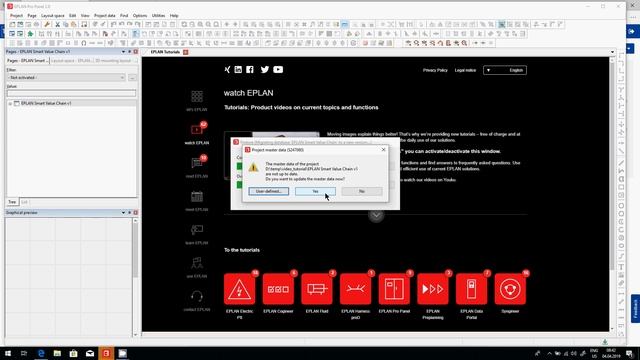Open EPLAN Harness proD tutorials tile
The image size is (640, 360).
pos(356,289)
